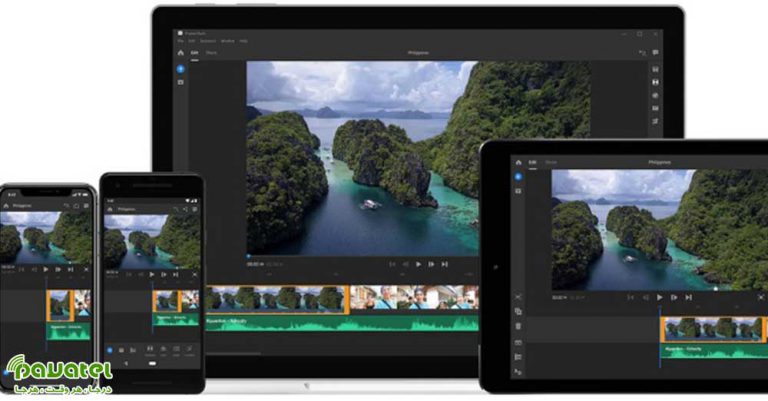This screenshot has height=401, width=768.
Task: Open feedback chat icon at laptop top right
Action: [x=655, y=52]
